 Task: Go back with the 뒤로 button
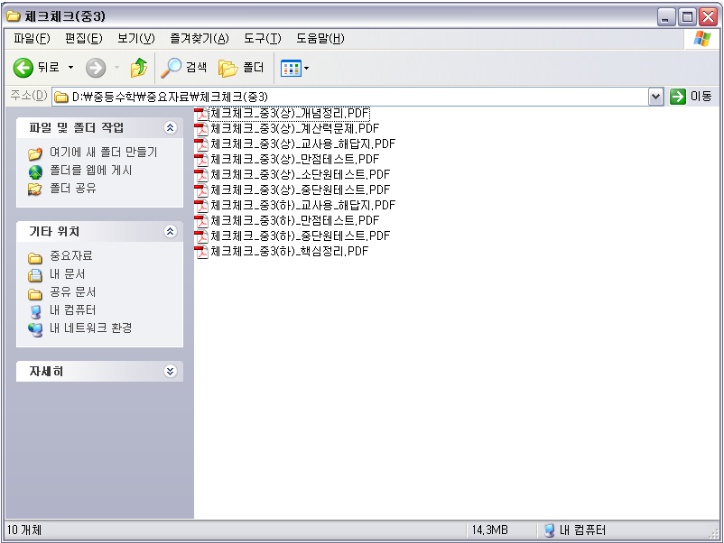[36, 68]
